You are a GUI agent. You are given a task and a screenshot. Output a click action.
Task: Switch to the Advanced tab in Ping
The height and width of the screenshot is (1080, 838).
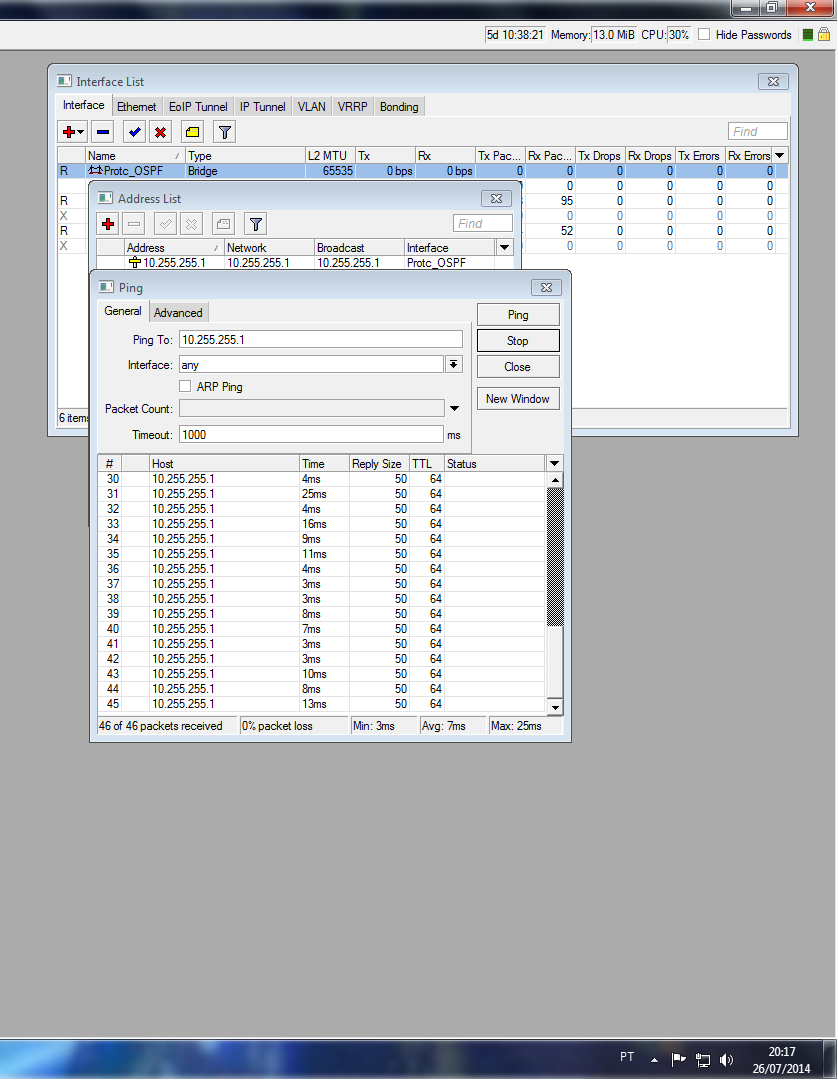[178, 313]
